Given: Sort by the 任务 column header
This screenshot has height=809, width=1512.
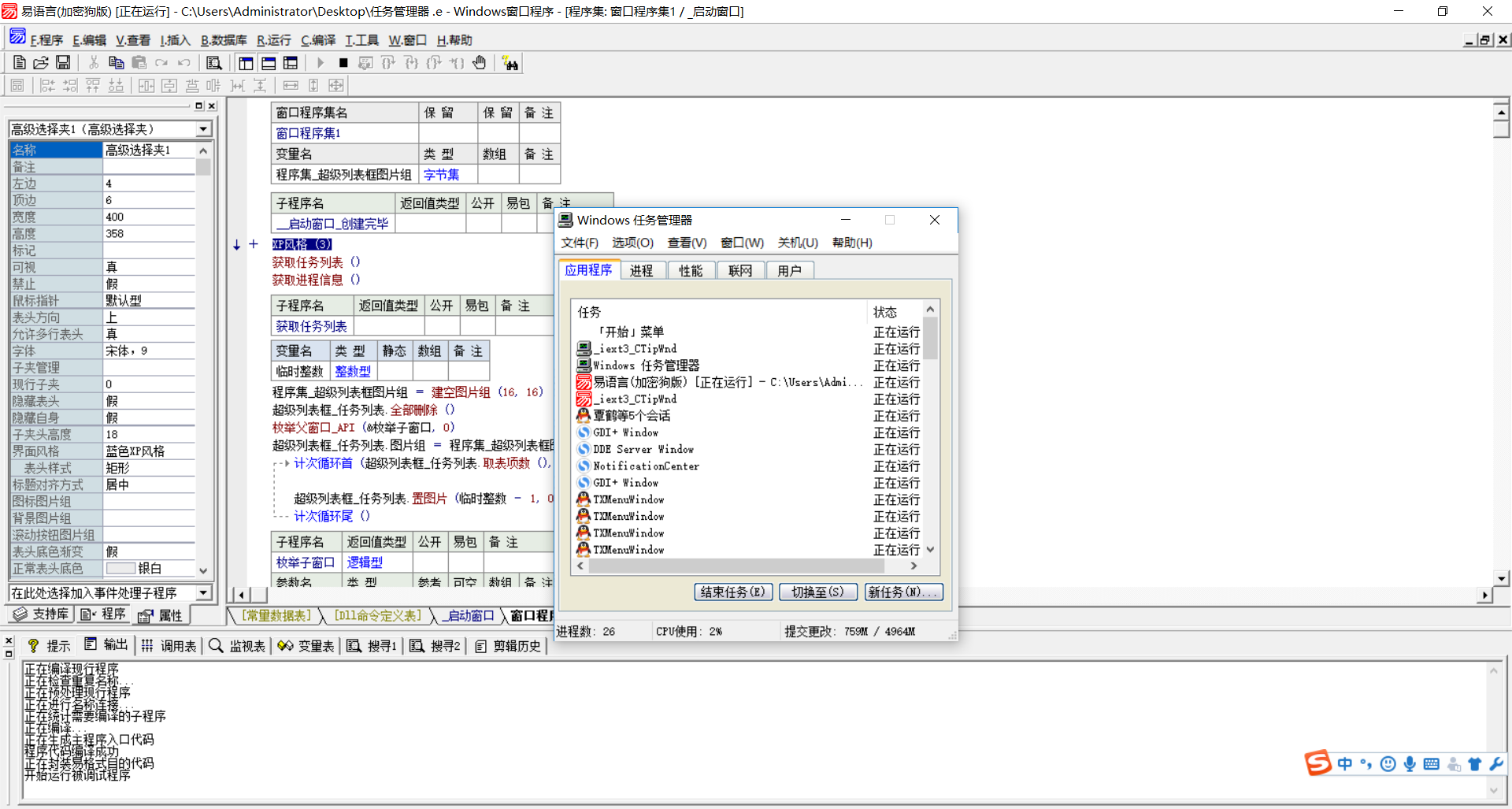Looking at the screenshot, I should click(721, 312).
